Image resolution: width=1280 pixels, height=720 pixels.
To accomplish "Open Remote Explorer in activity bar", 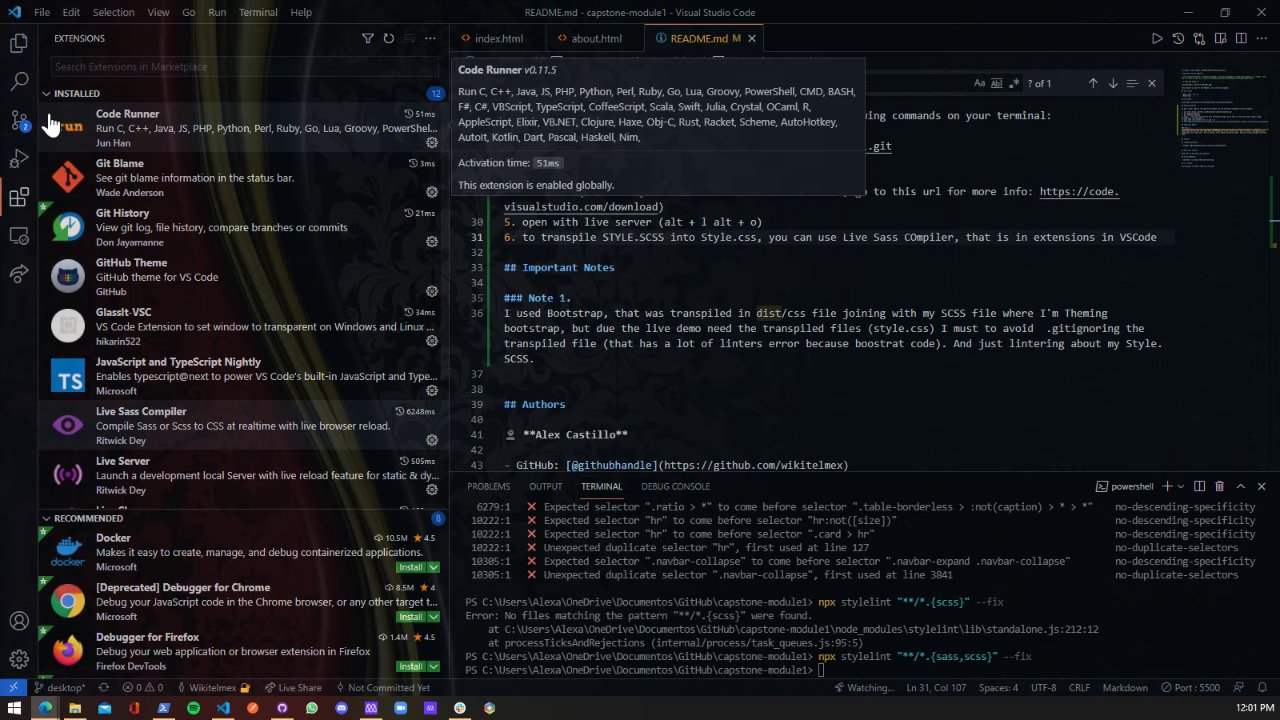I will [19, 236].
